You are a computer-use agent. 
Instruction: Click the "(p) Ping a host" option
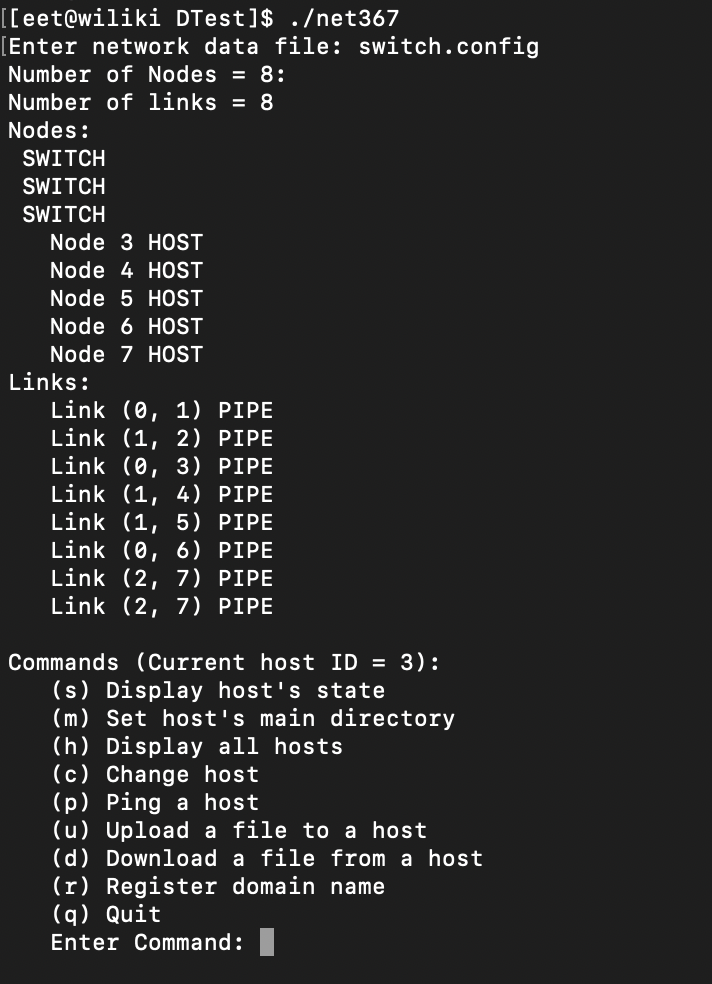click(x=154, y=802)
